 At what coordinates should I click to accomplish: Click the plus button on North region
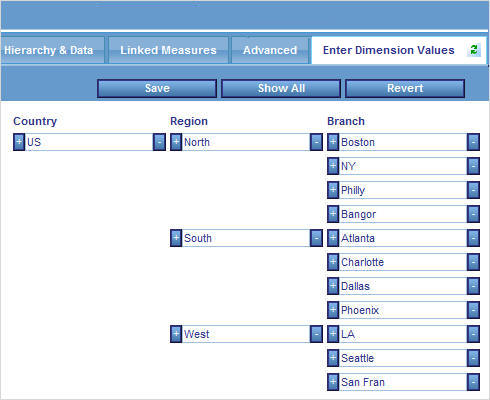(x=176, y=142)
